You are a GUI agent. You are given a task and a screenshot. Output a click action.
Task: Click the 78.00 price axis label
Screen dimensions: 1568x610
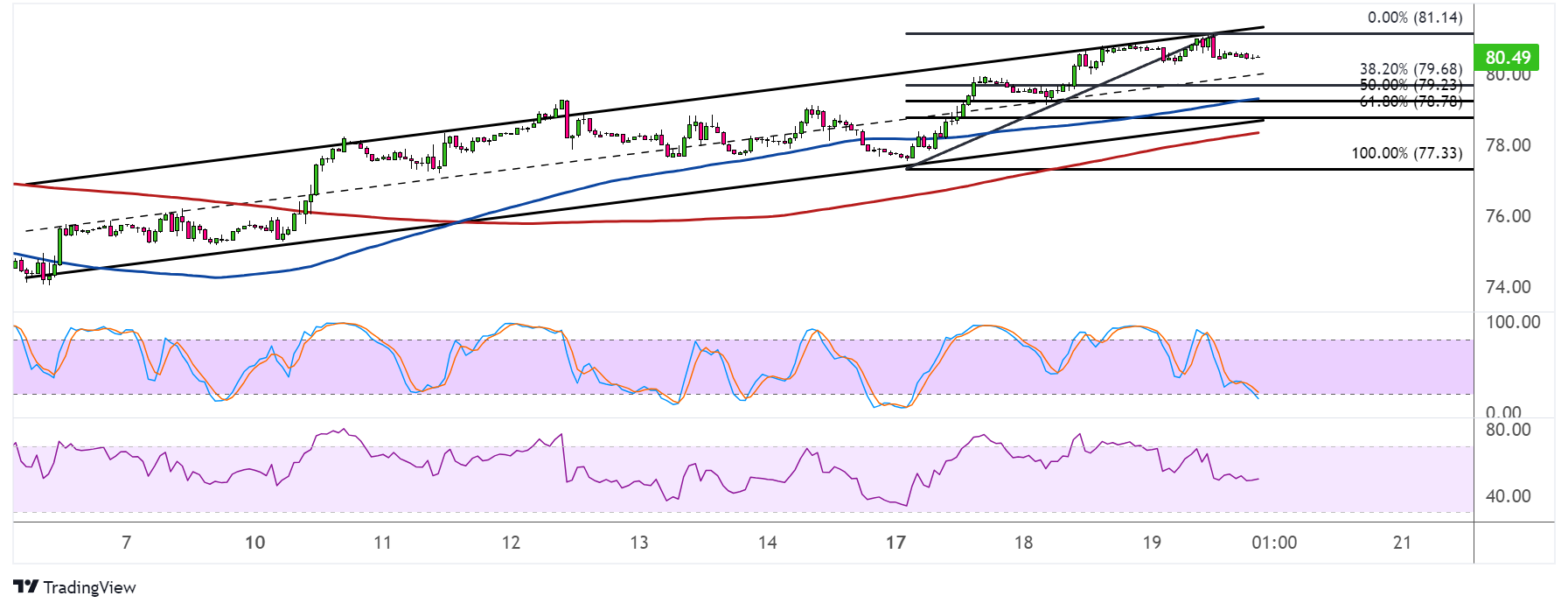[1508, 145]
